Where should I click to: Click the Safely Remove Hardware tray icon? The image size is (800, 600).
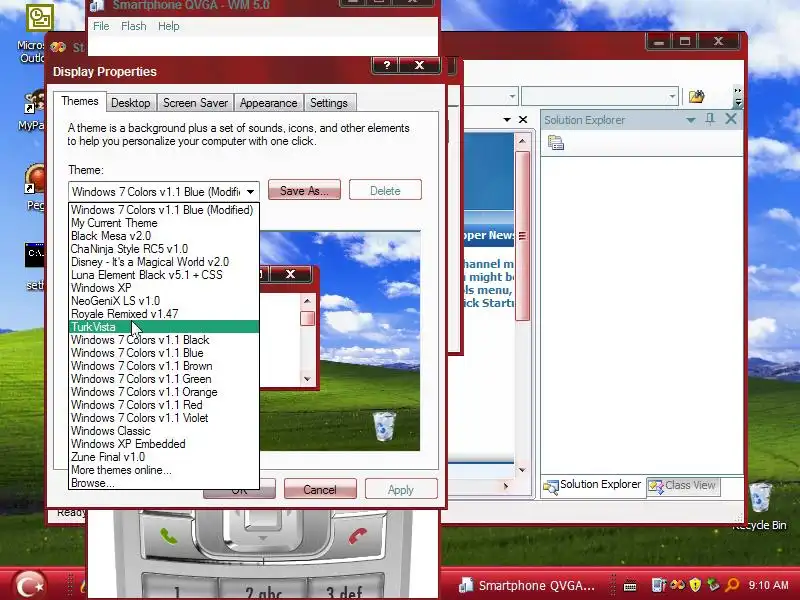coord(713,585)
